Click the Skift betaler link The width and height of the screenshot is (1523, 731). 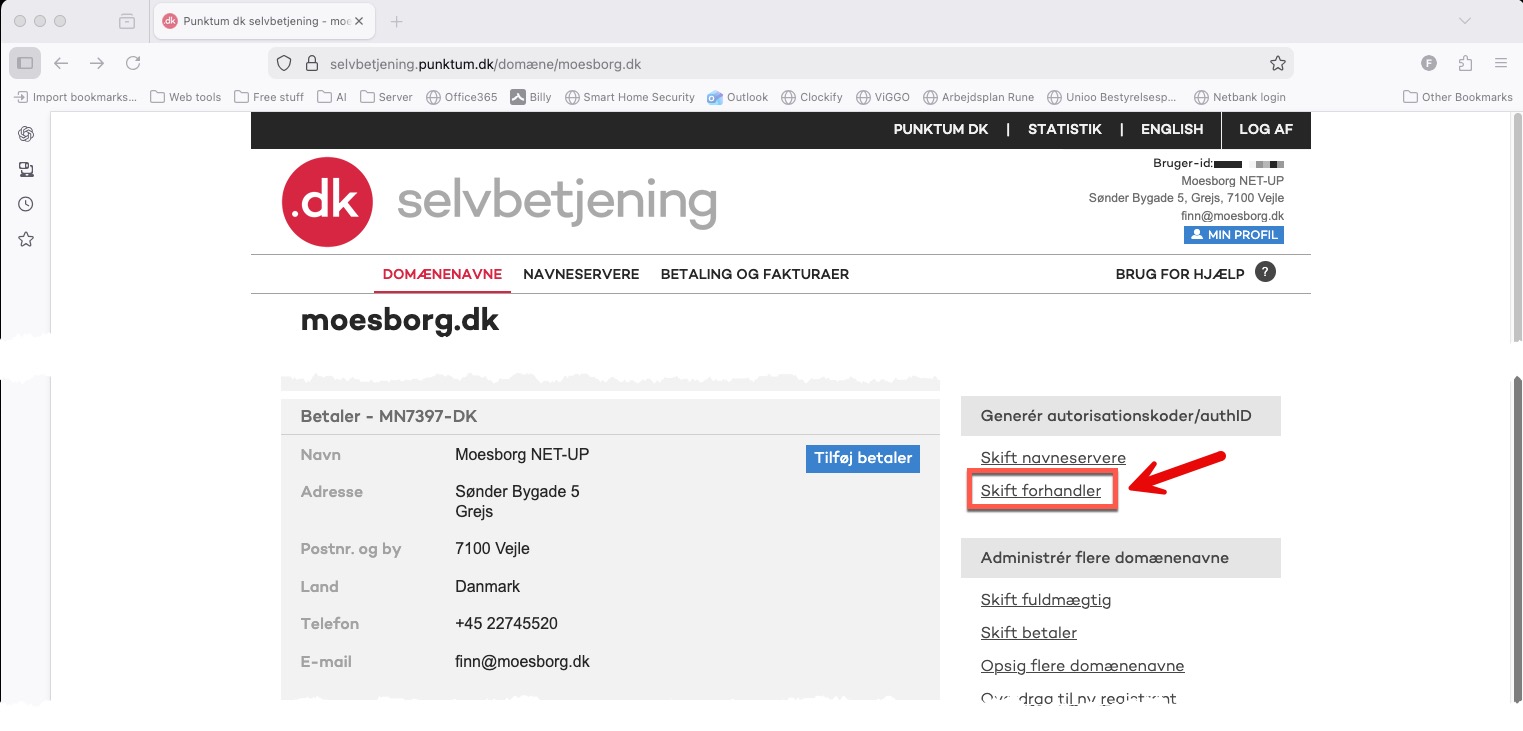point(1029,633)
